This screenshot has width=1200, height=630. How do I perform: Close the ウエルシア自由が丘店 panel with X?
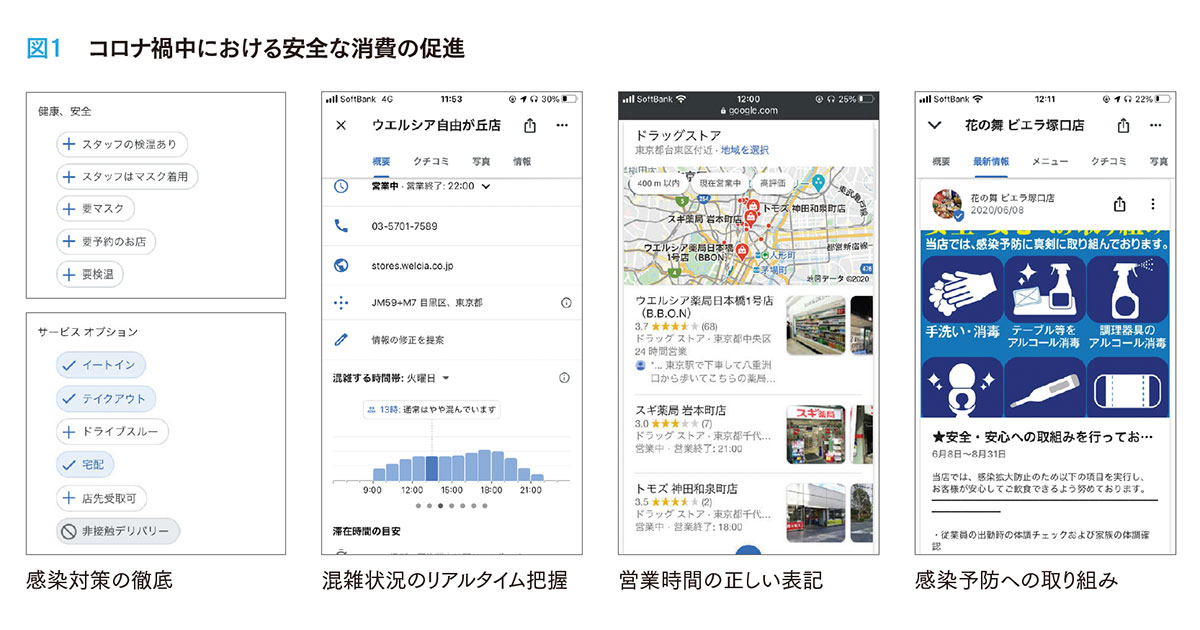[341, 126]
